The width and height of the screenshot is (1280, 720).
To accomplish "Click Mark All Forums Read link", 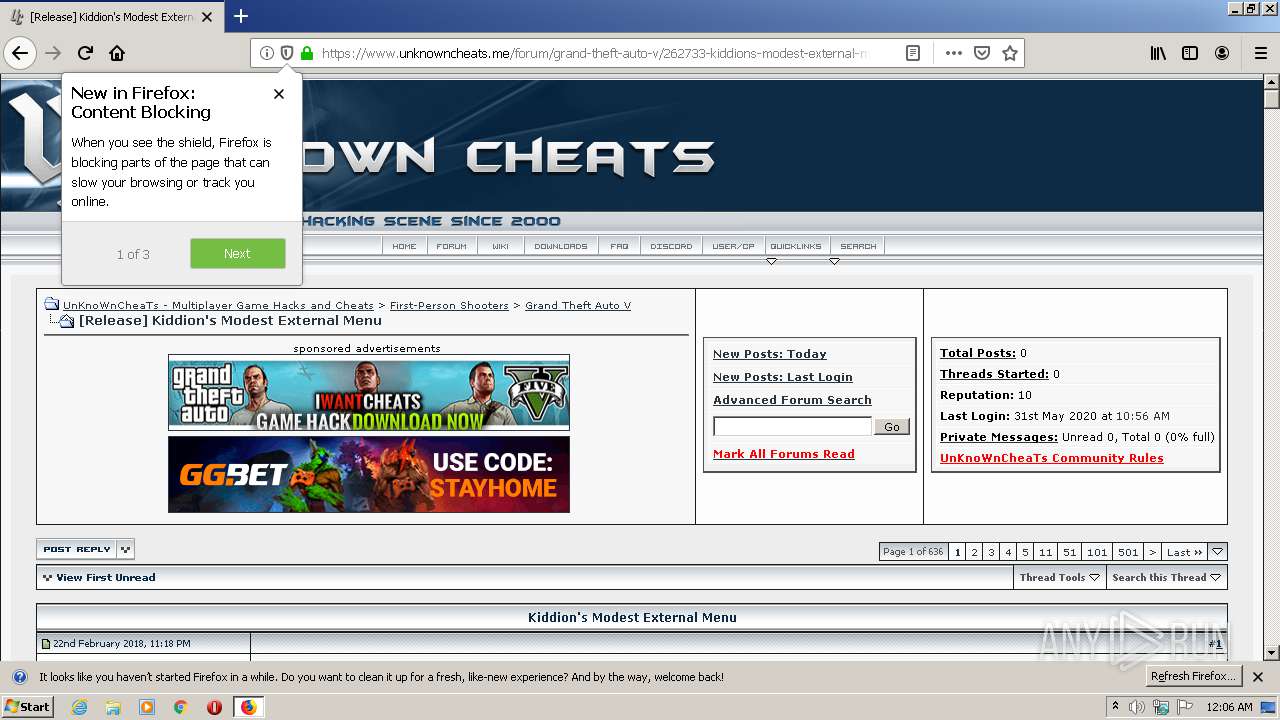I will coord(784,454).
